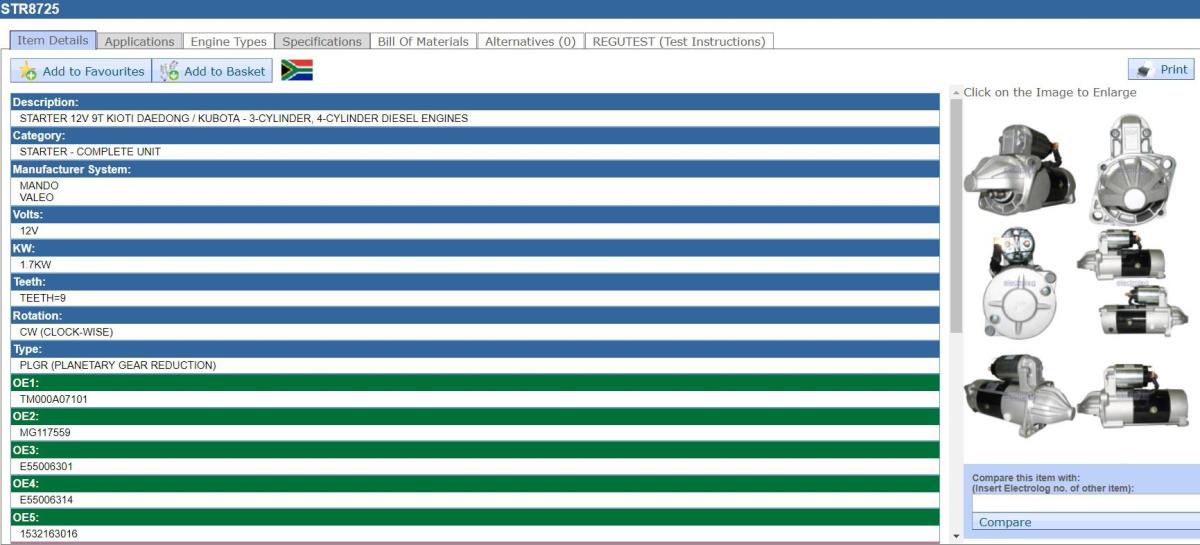Screen dimensions: 1200x545
Task: Open REGUTEST (Test Instructions) tab
Action: 679,42
